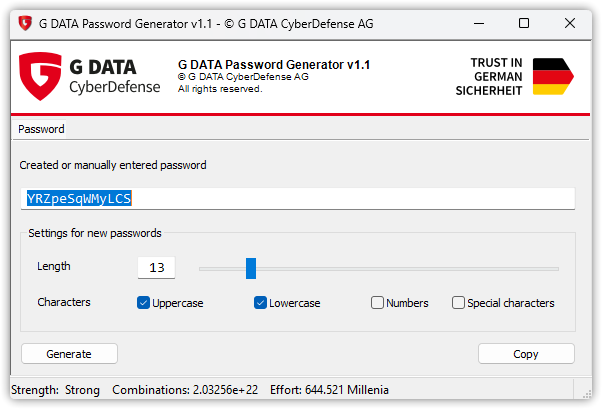Maximize the password generator window
Image resolution: width=602 pixels, height=409 pixels.
coord(524,23)
